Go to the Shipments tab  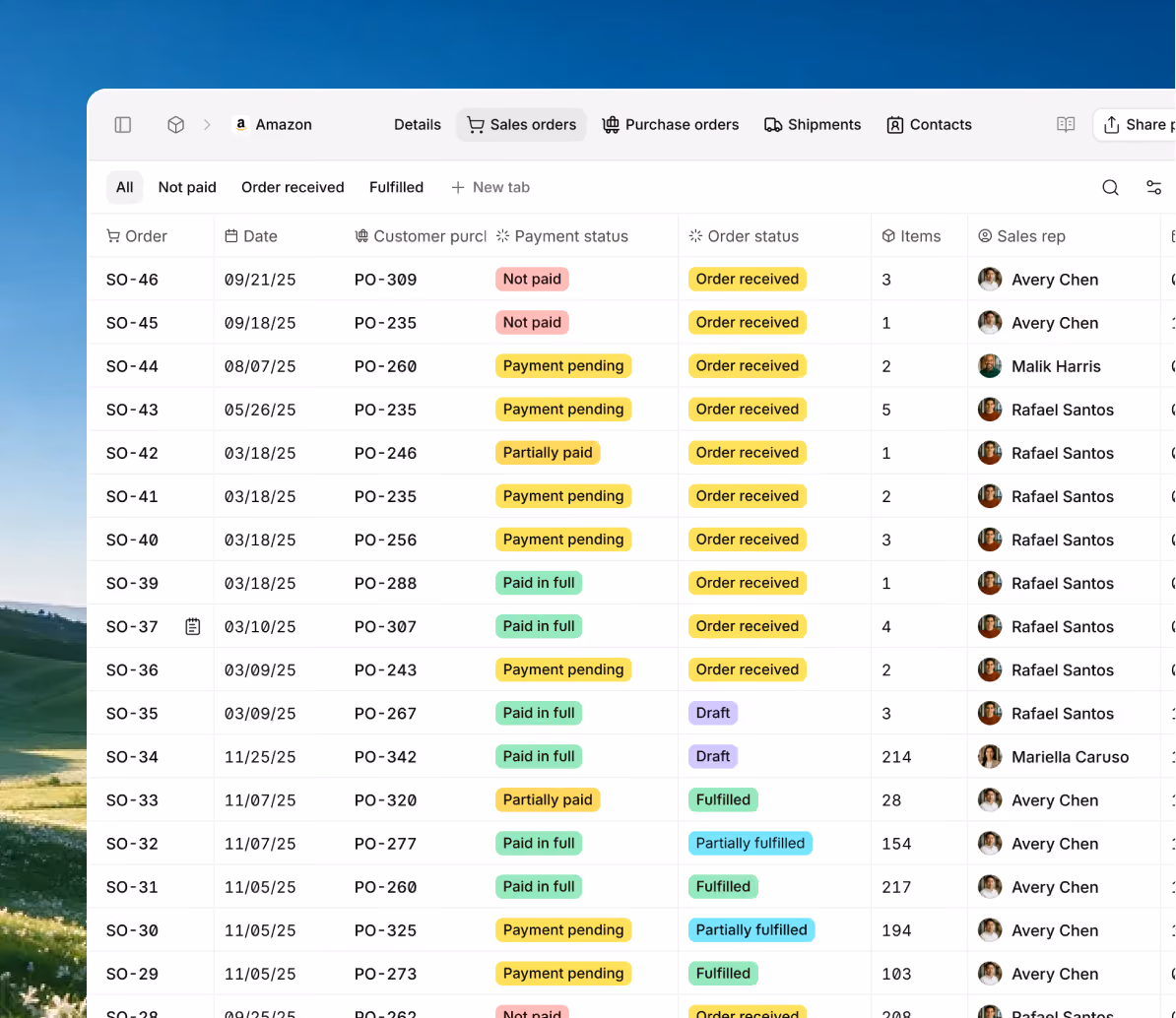click(x=813, y=124)
